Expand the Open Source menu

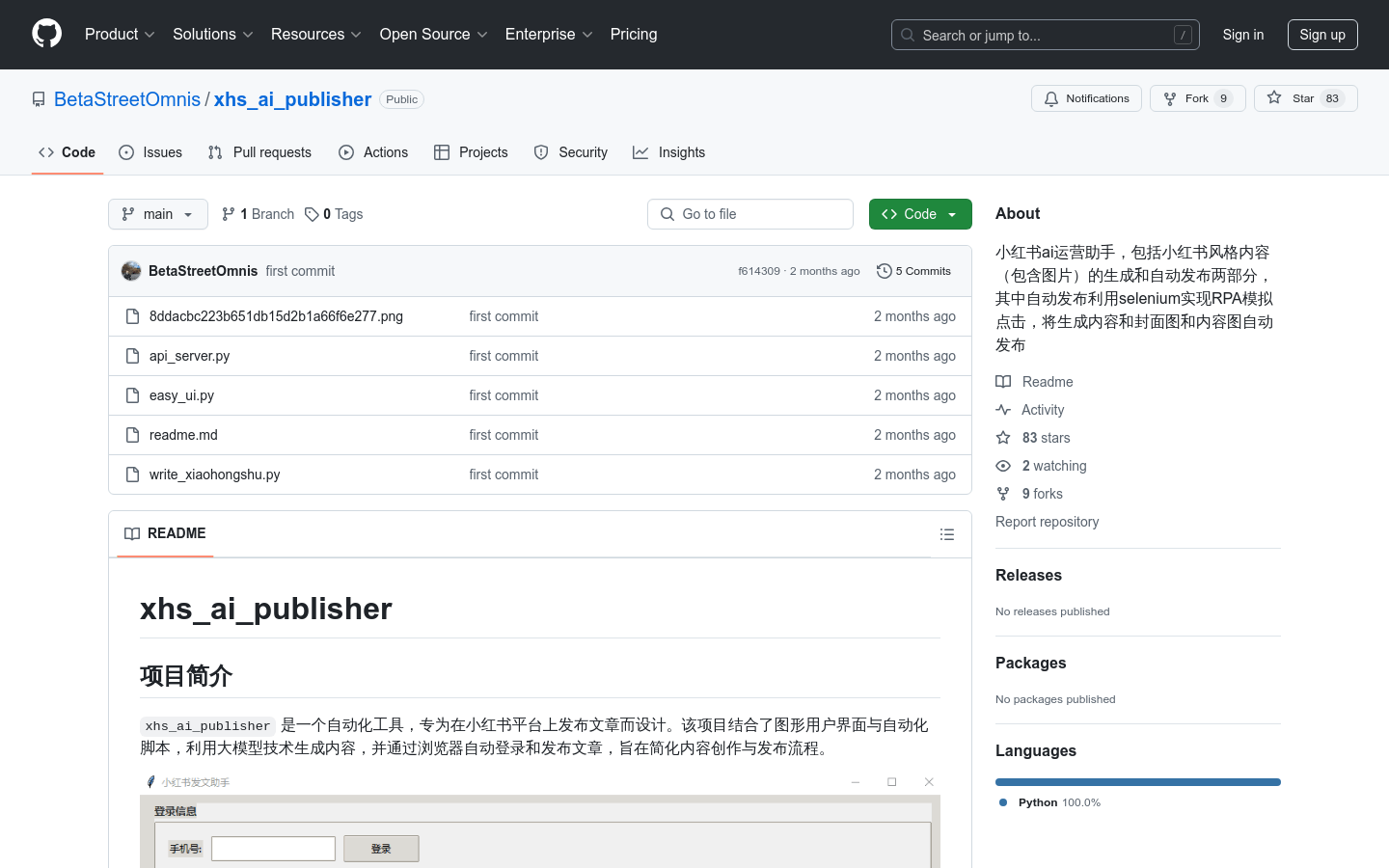[434, 34]
